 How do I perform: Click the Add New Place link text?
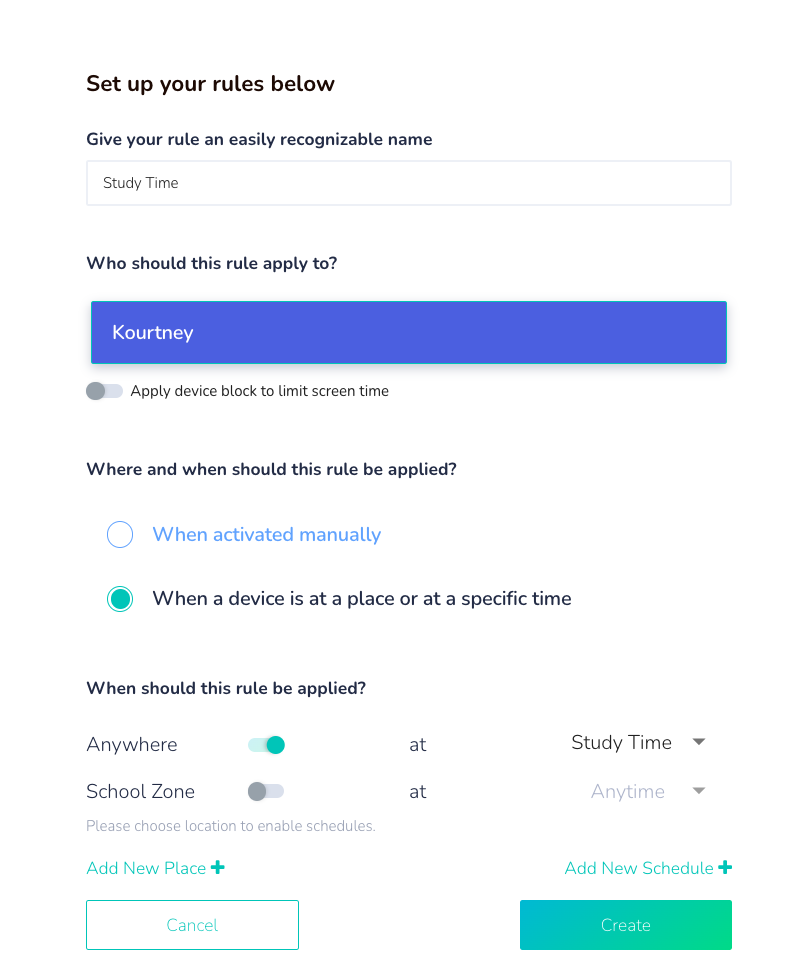point(146,868)
